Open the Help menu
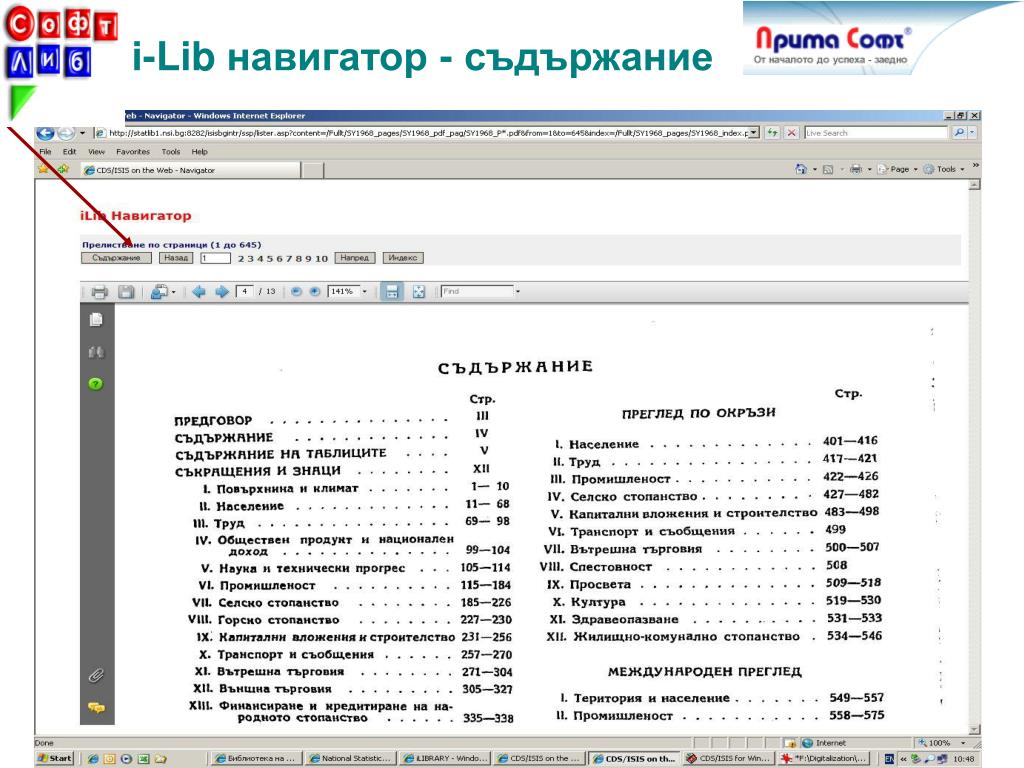The image size is (1024, 768). point(200,152)
